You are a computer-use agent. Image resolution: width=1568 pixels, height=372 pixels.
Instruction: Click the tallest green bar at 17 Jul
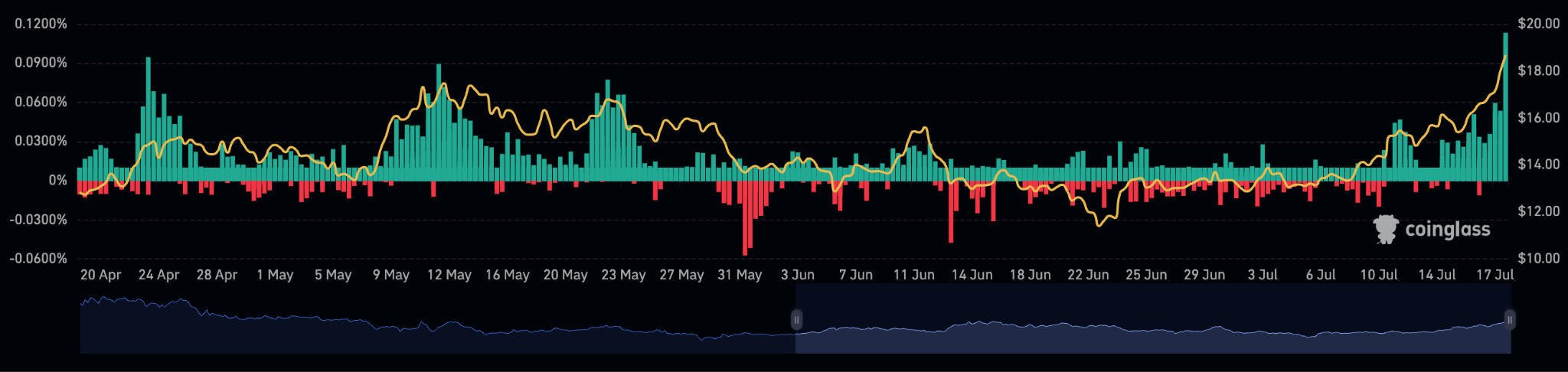tap(1505, 107)
